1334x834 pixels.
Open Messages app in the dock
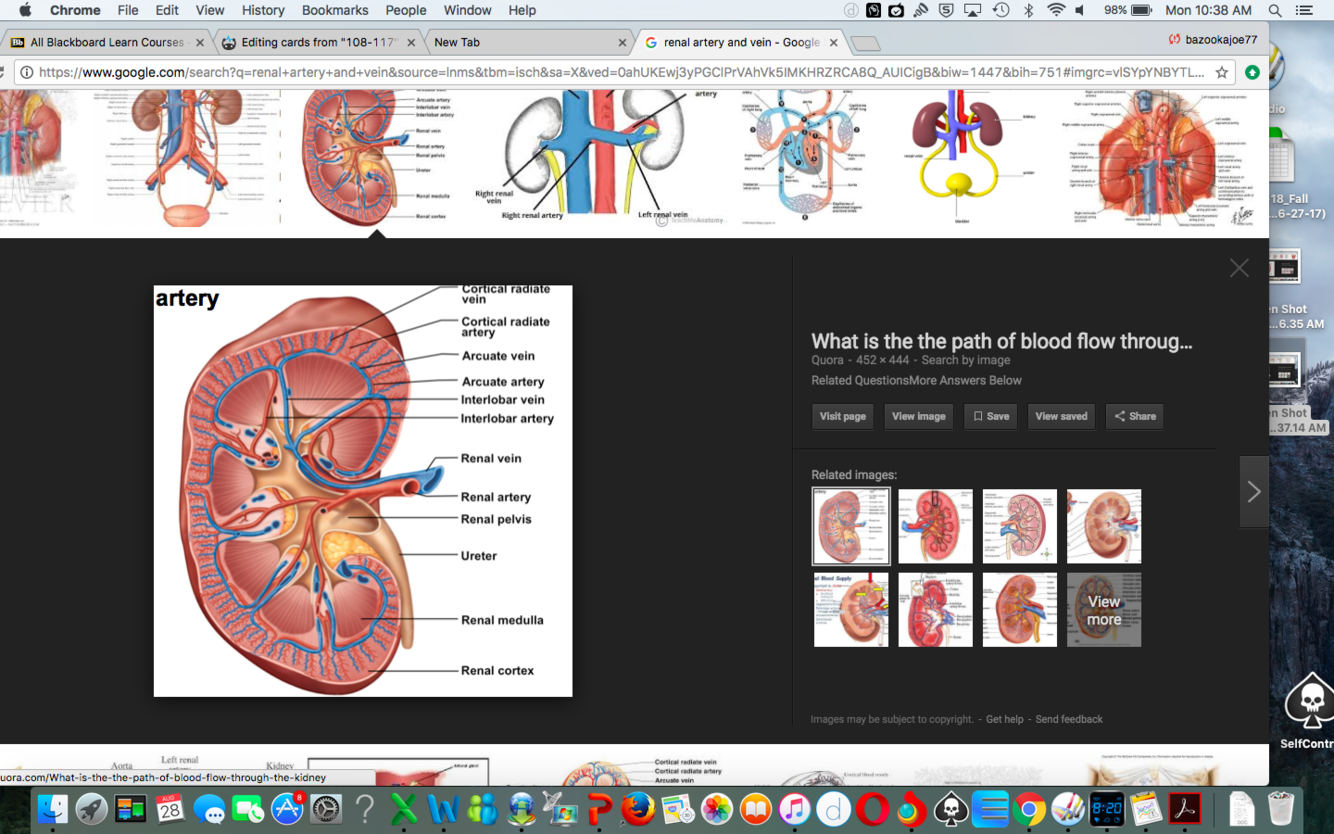[x=209, y=808]
